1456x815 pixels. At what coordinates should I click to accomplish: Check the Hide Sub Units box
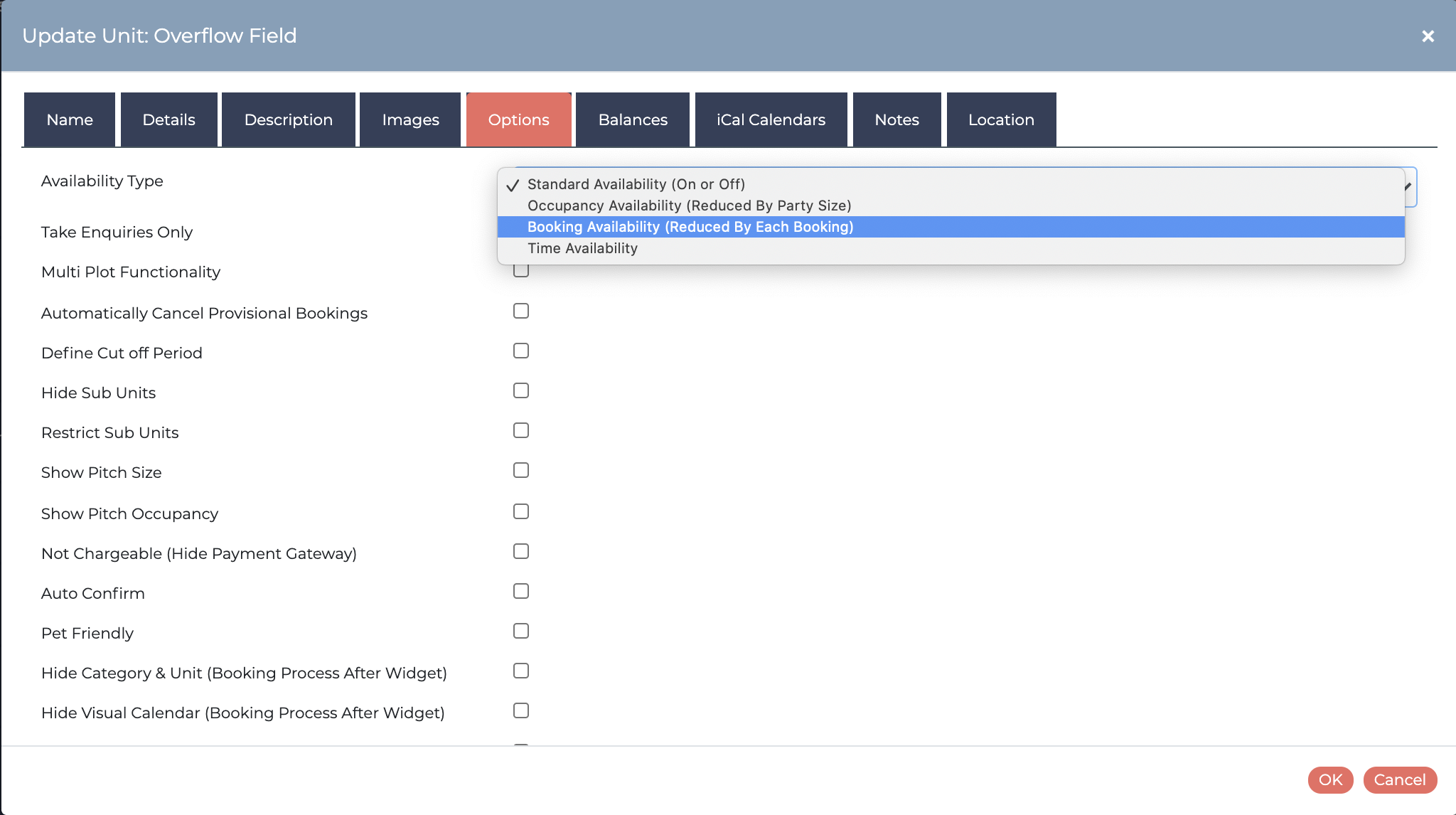coord(521,390)
